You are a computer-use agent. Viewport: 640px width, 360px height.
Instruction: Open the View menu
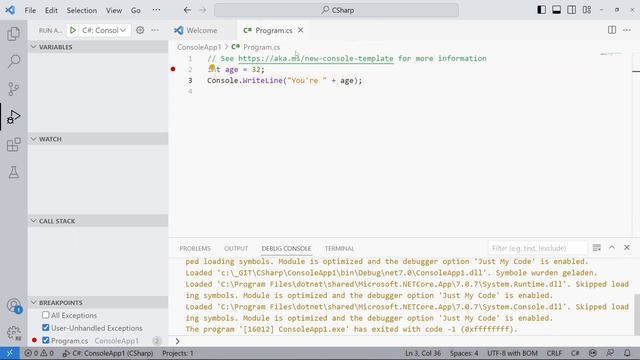(114, 10)
